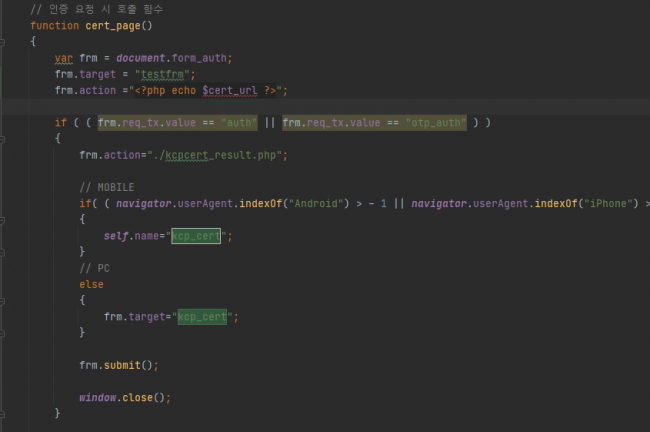Click the number 1 after Android check

[x=383, y=204]
